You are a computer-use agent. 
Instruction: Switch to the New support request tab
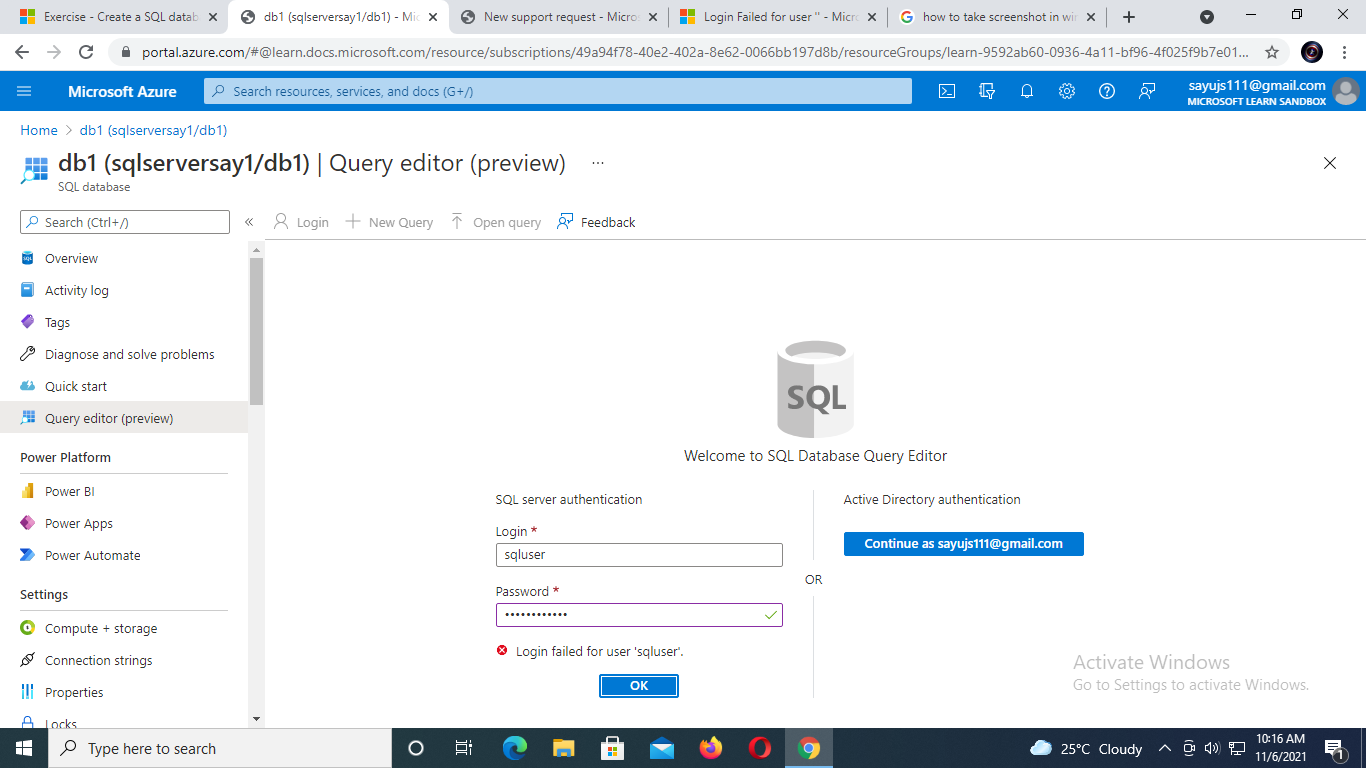tap(560, 17)
